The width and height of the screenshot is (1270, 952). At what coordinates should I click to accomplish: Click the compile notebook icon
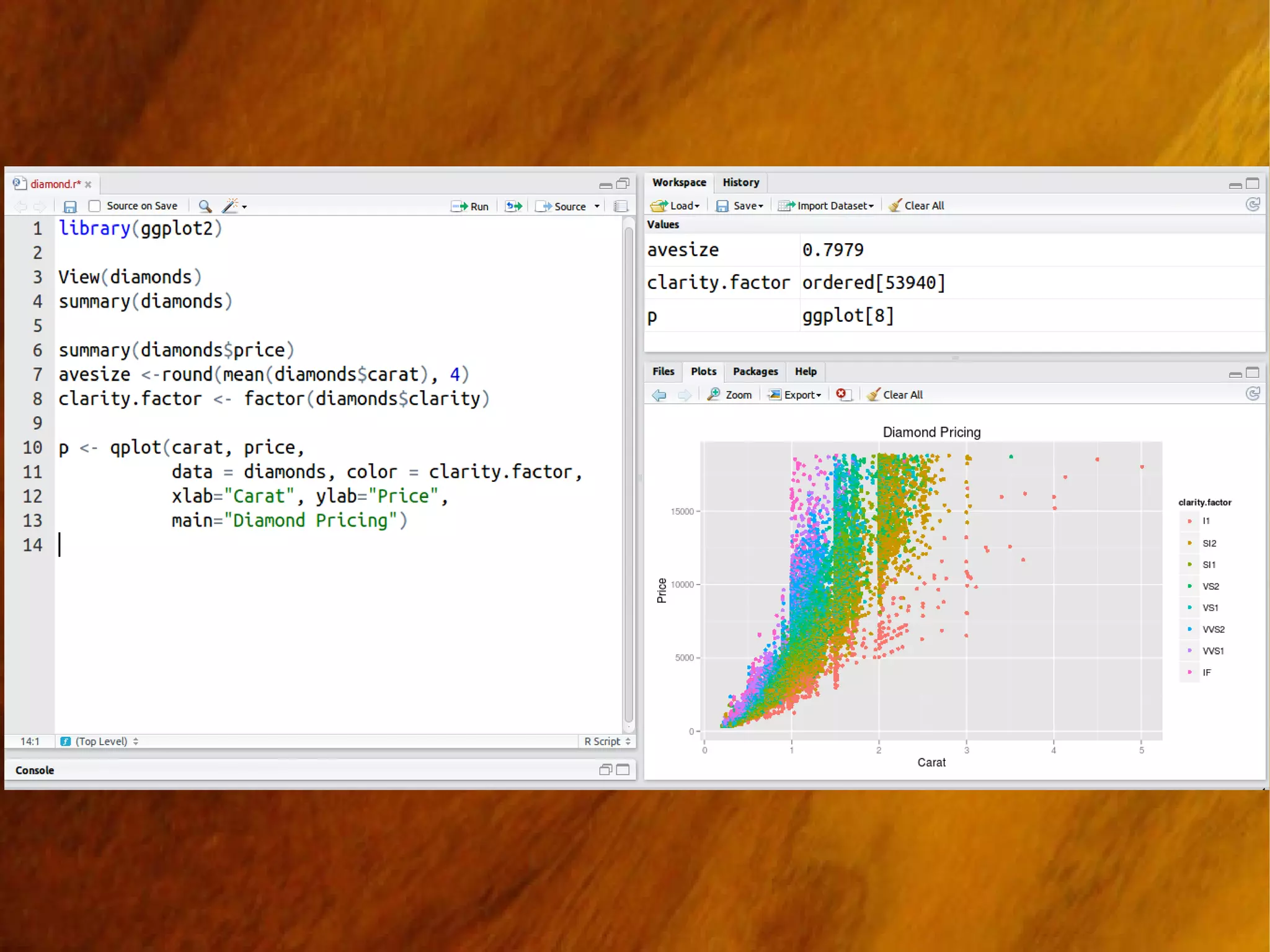pos(620,207)
